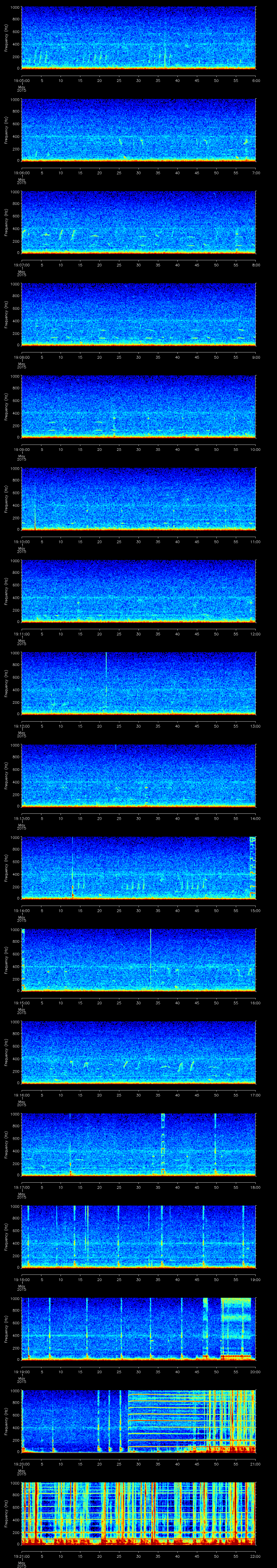This screenshot has width=277, height=1568.
Task: Select the "19:09:00" start time label
Action: [21, 449]
